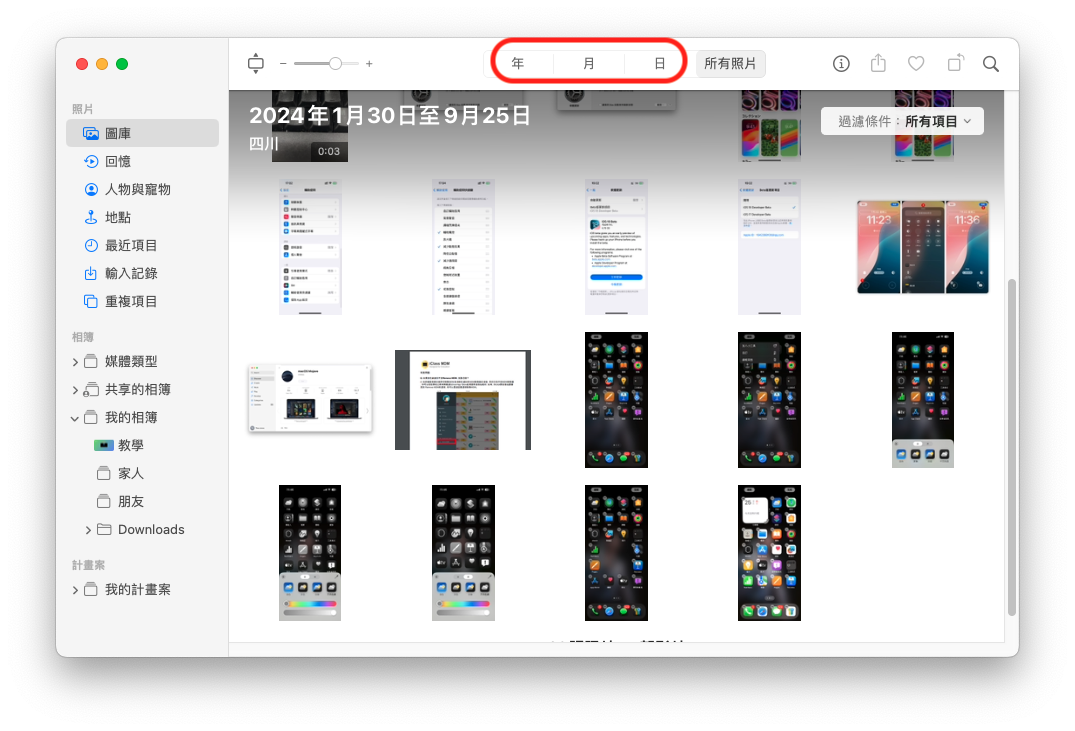
Task: Click the 家人 album icon
Action: [104, 474]
